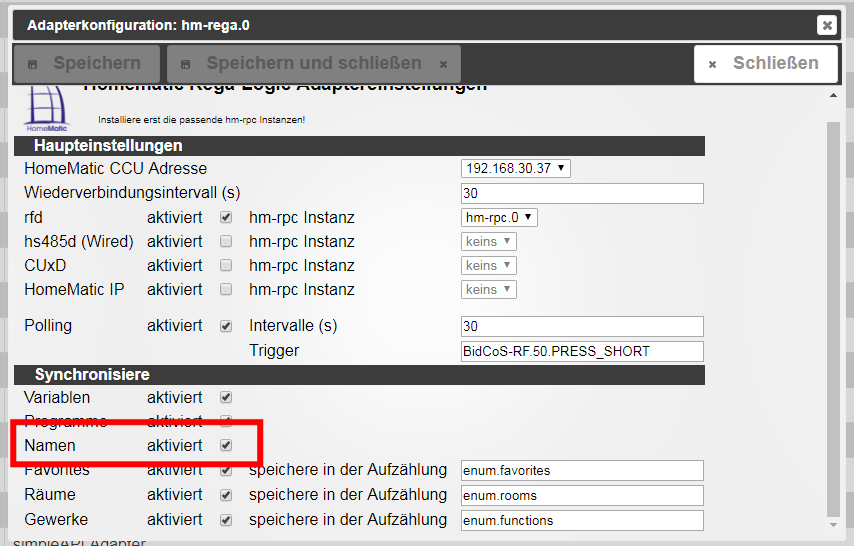Toggle the Gewerke aktiviert checkbox
The width and height of the screenshot is (854, 546).
coord(226,520)
